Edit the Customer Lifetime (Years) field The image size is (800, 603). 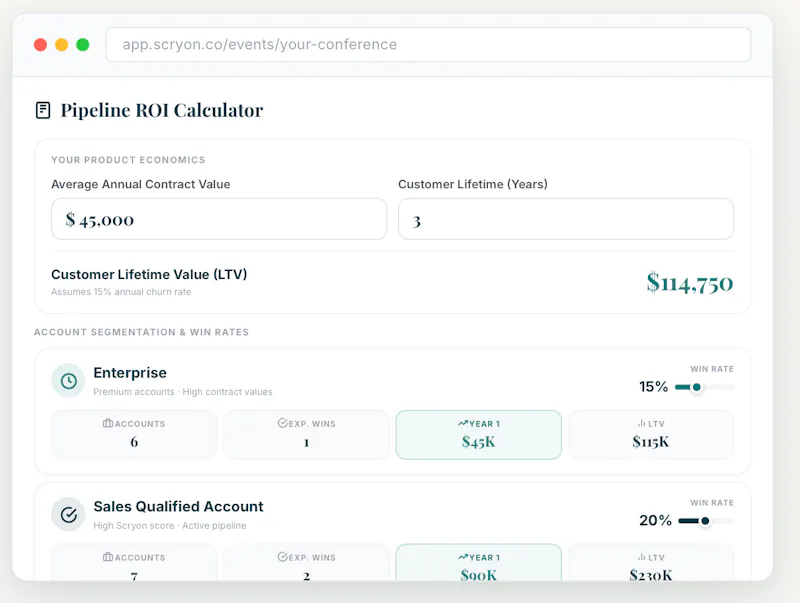(x=566, y=219)
